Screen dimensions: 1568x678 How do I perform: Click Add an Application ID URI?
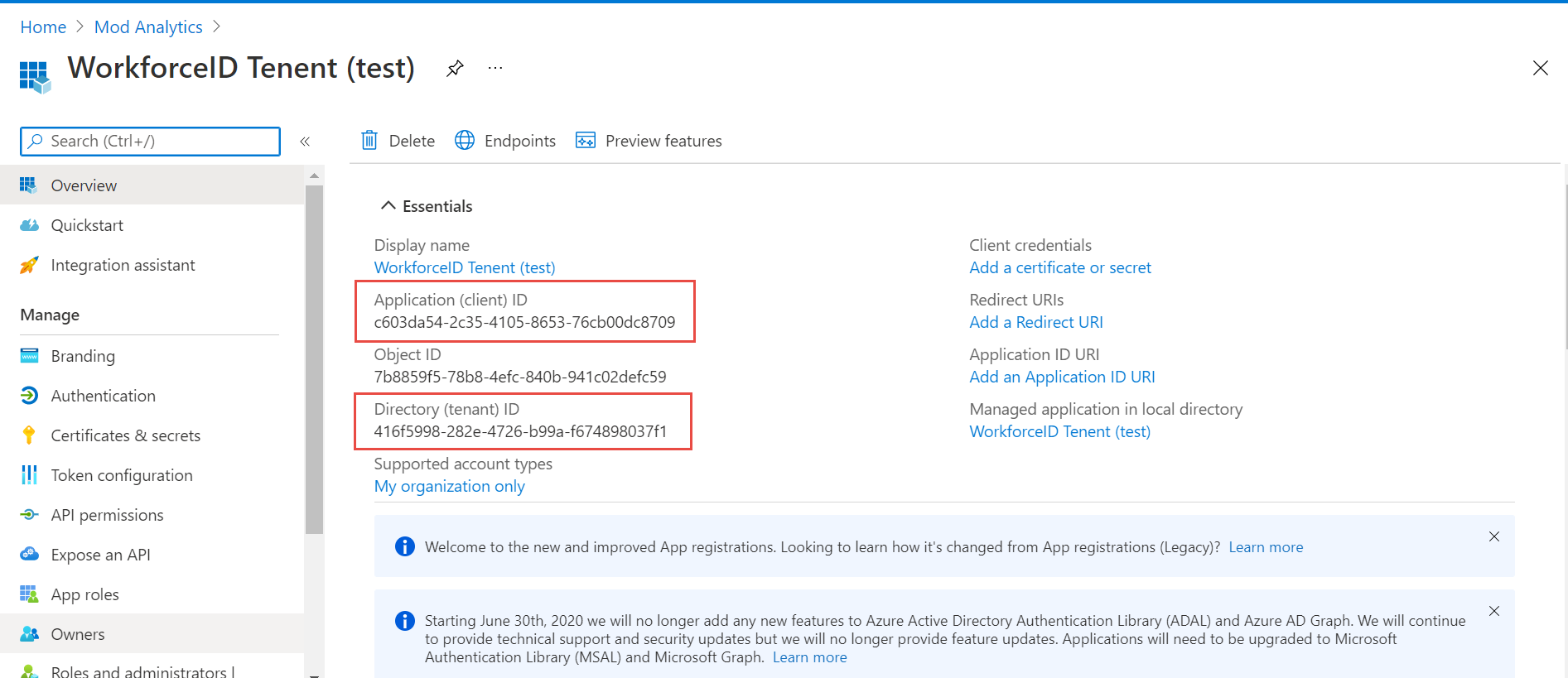1062,377
